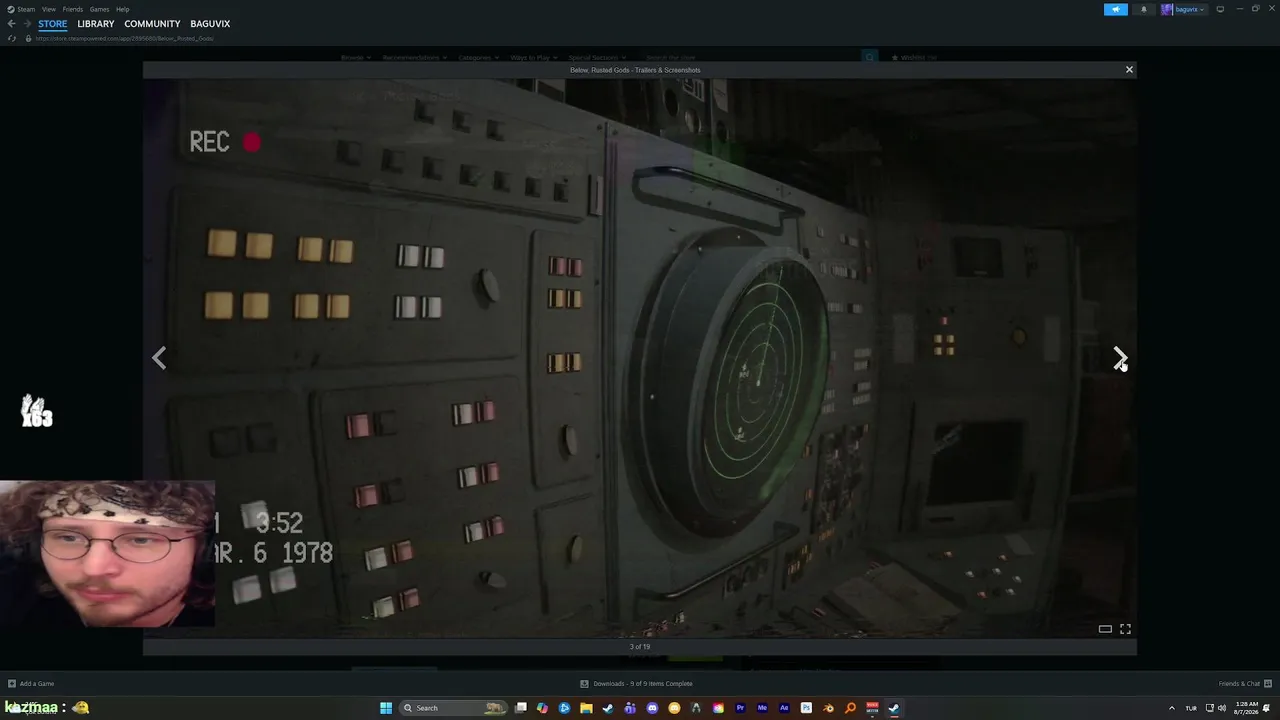Click the store page URL address
This screenshot has height=720, width=1280.
(x=125, y=38)
